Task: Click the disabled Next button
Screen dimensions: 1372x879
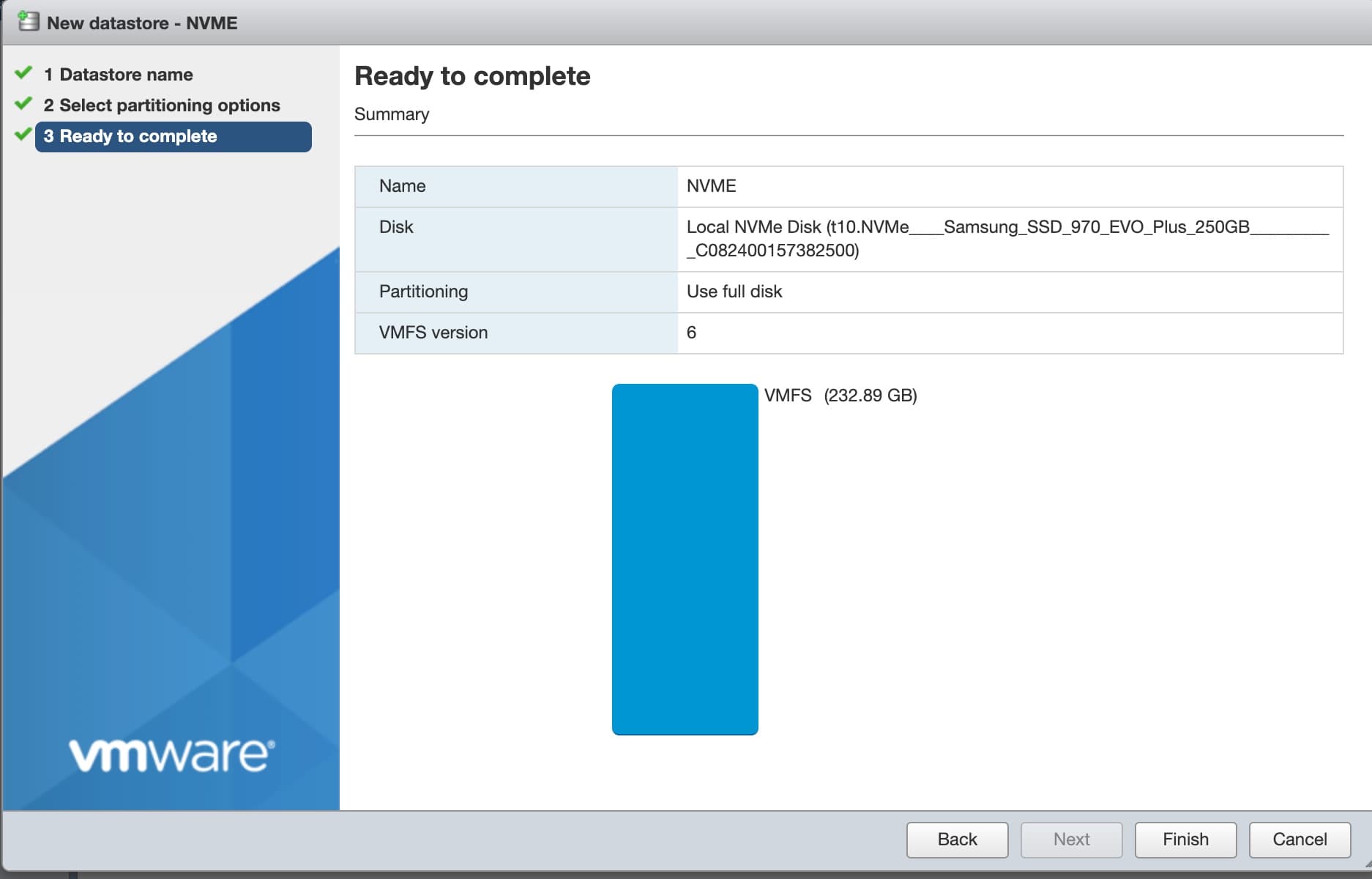Action: pos(1071,839)
